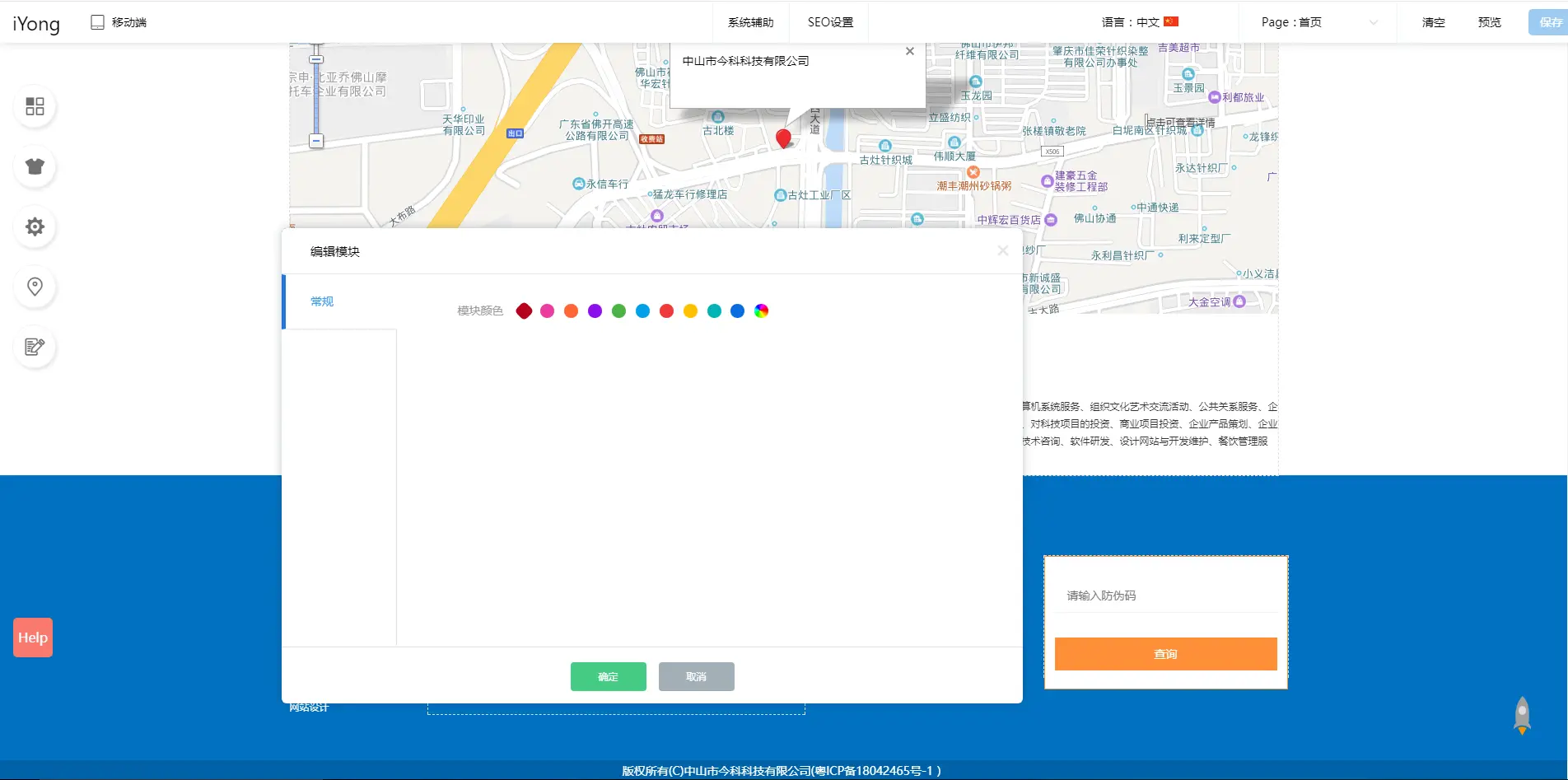Click the red map marker pin
Image resolution: width=1568 pixels, height=780 pixels.
[783, 138]
